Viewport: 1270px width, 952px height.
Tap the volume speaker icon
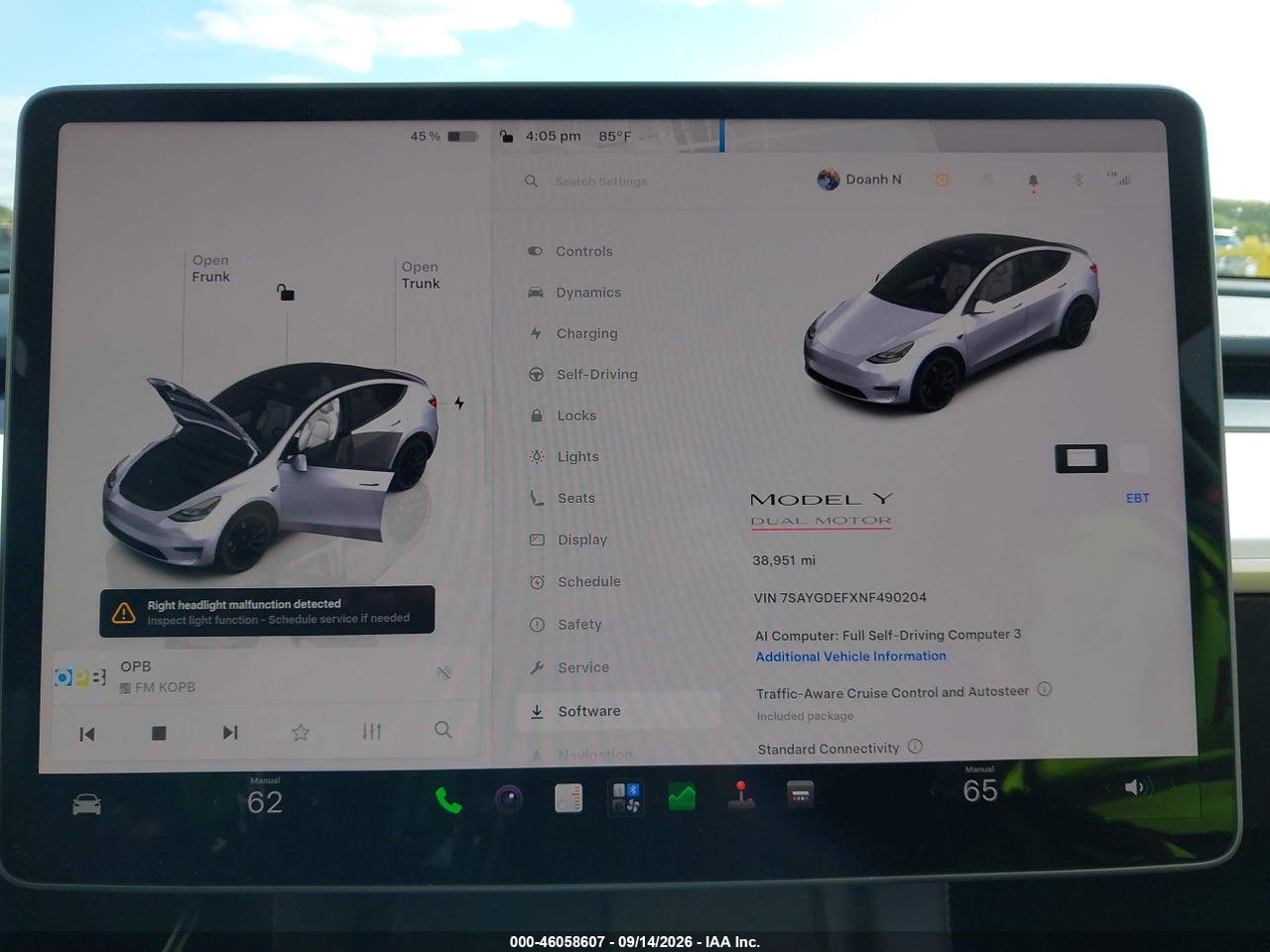pyautogui.click(x=1135, y=787)
